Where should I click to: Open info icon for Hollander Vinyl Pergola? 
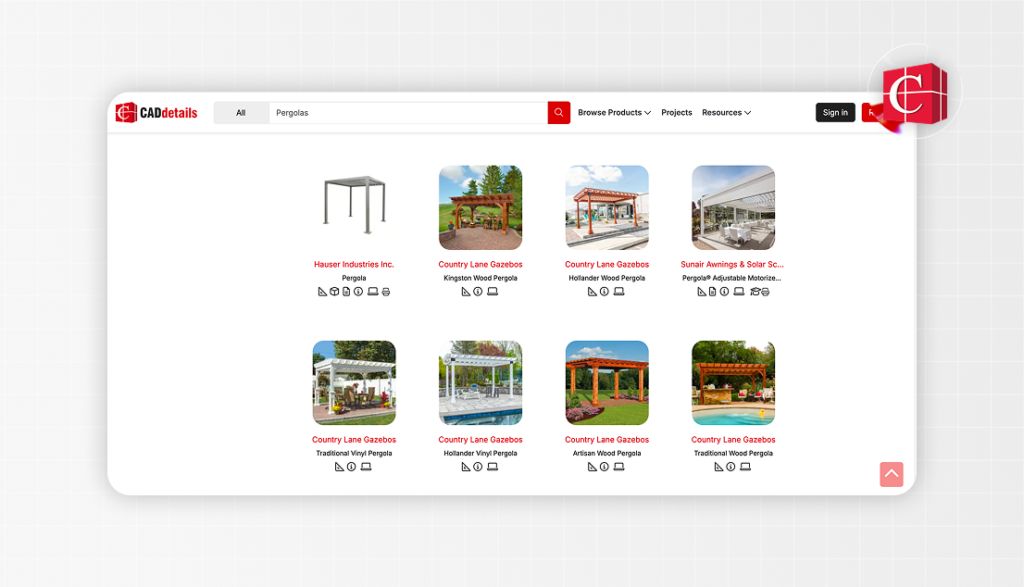coord(478,467)
